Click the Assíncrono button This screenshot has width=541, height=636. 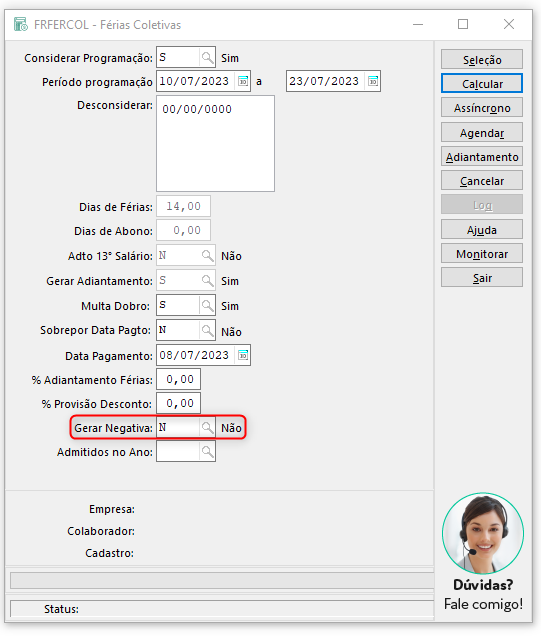click(482, 108)
